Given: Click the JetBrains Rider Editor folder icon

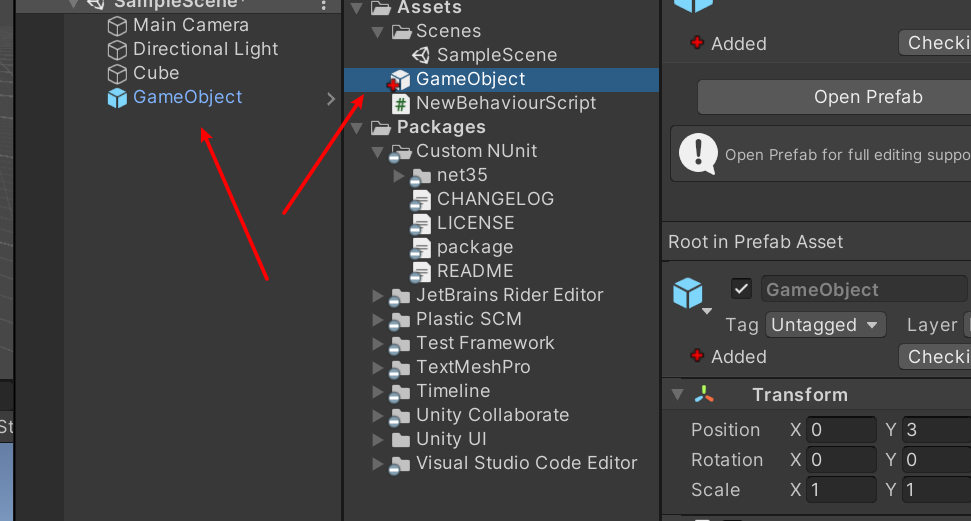Looking at the screenshot, I should tap(399, 297).
